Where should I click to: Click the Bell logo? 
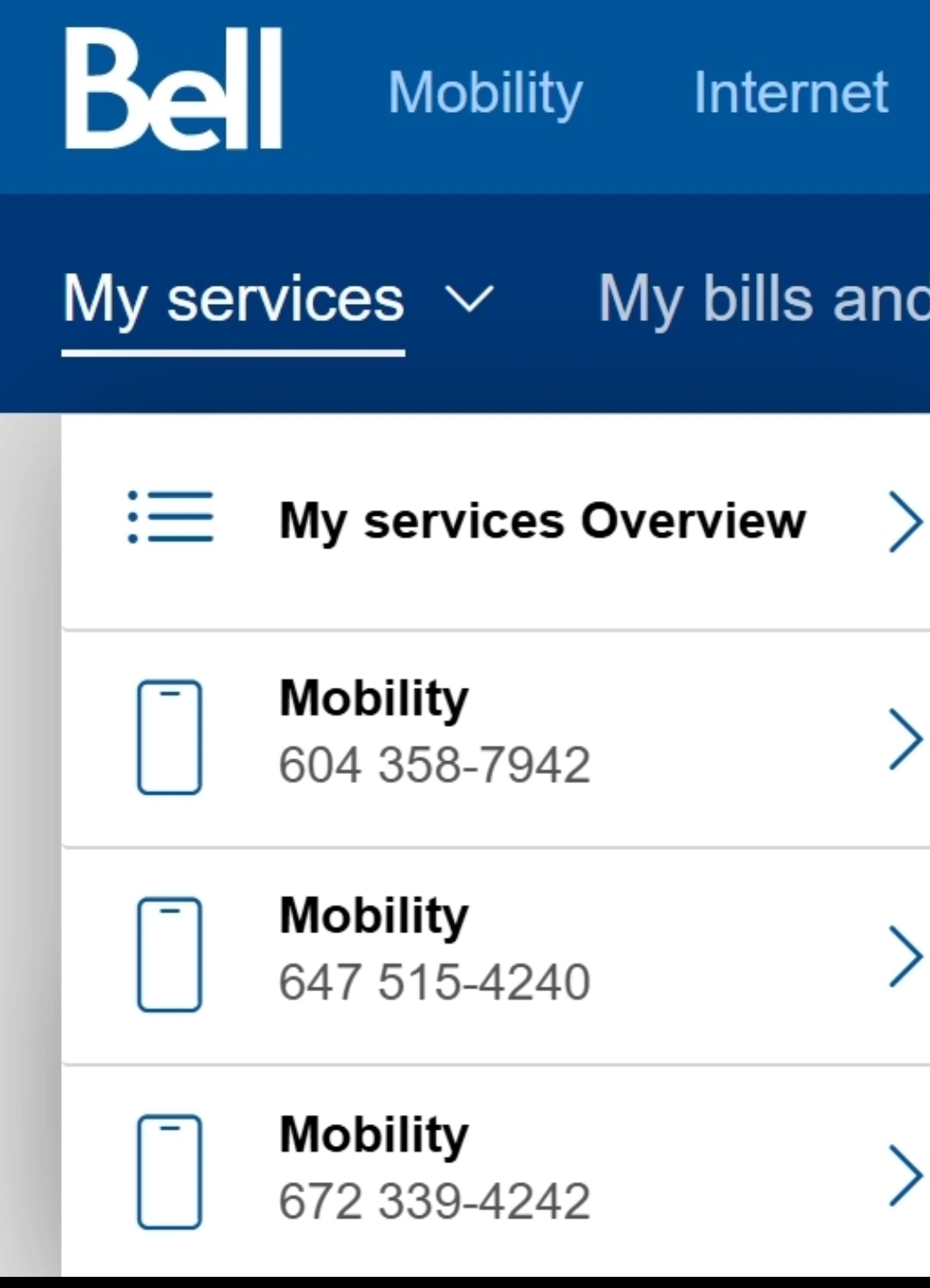click(173, 89)
